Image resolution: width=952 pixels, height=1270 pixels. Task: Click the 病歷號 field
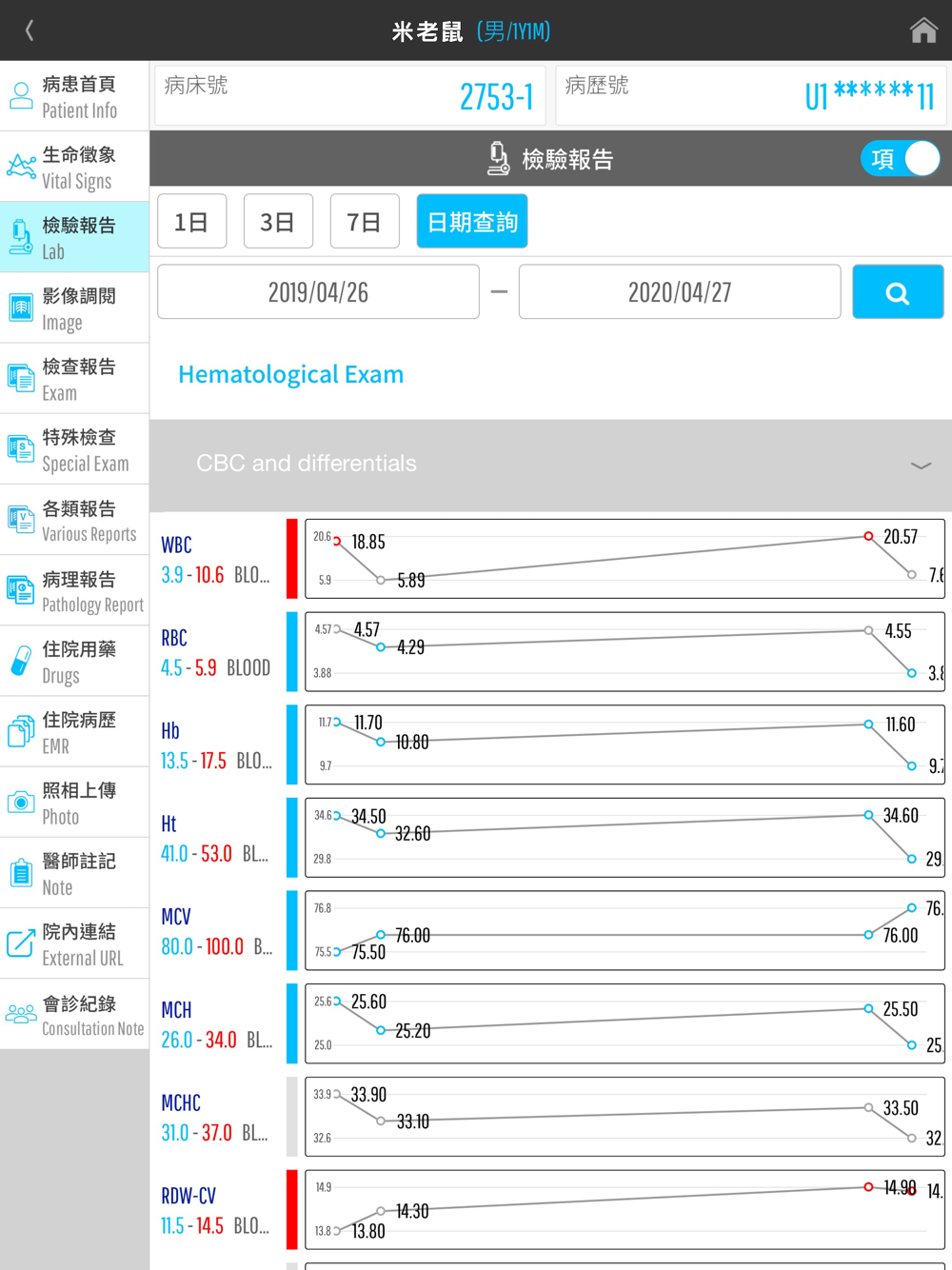[x=751, y=95]
